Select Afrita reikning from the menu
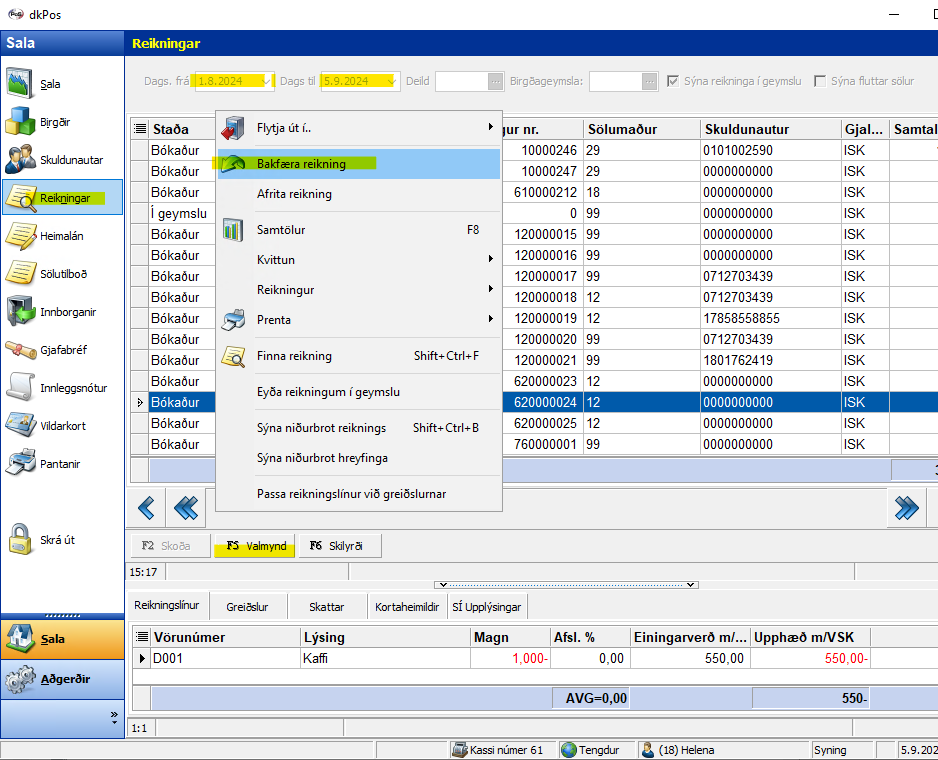The image size is (938, 760). 294,194
